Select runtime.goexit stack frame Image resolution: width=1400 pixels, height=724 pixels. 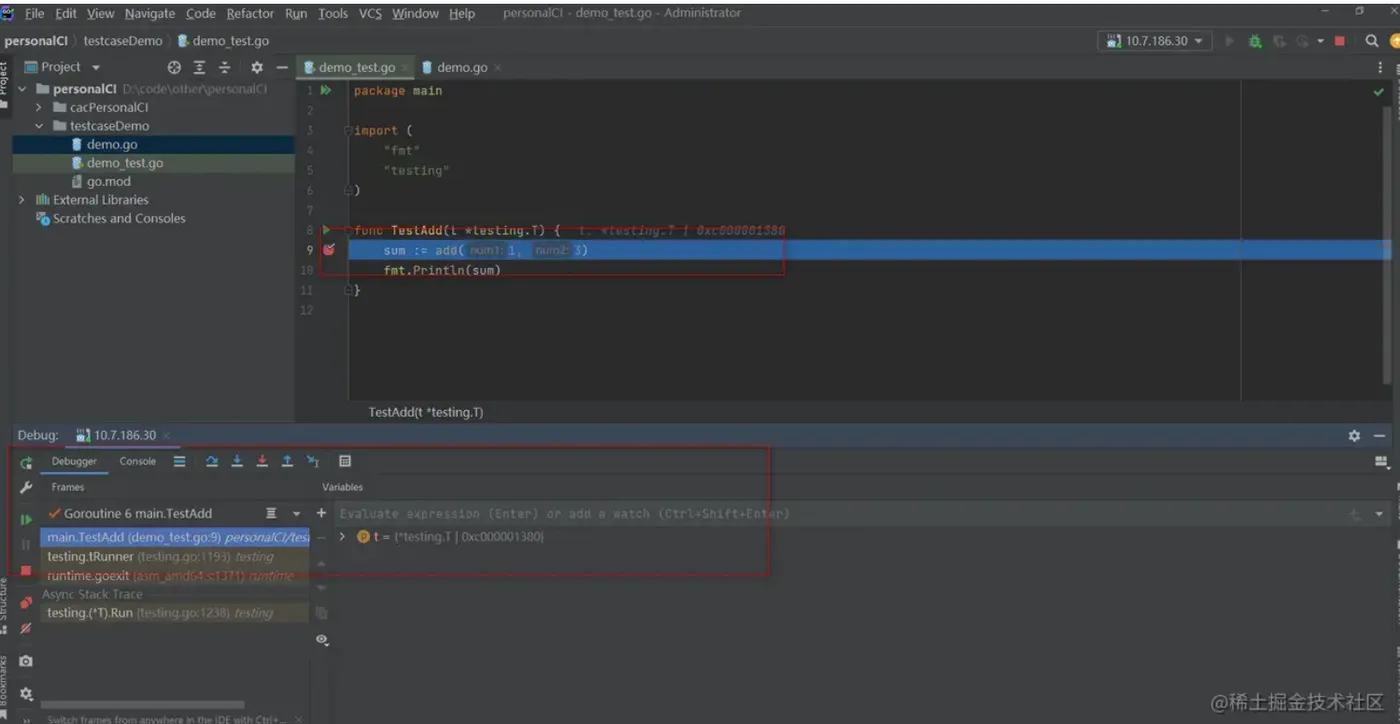(175, 575)
